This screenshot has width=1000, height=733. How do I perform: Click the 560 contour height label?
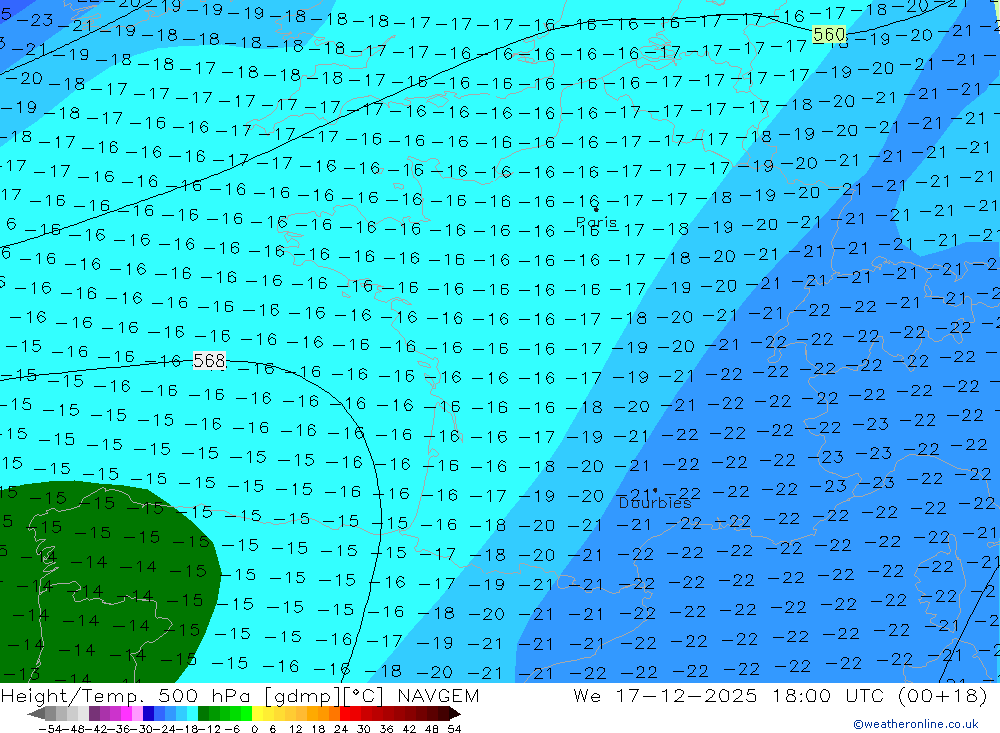[829, 34]
